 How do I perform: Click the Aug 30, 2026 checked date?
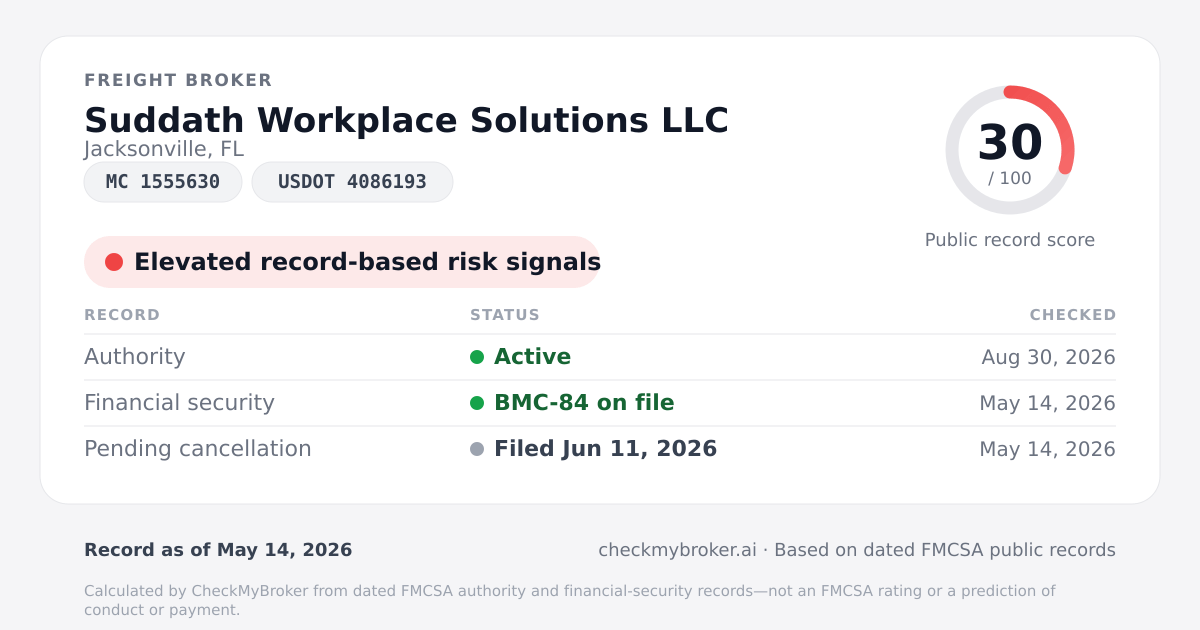coord(1049,357)
